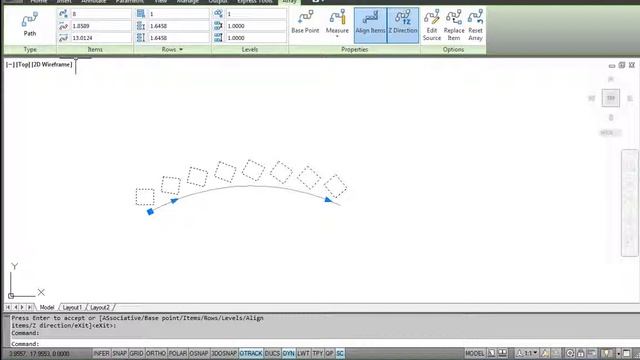This screenshot has height=360, width=640.
Task: Toggle DUCS button in status bar
Action: [272, 353]
